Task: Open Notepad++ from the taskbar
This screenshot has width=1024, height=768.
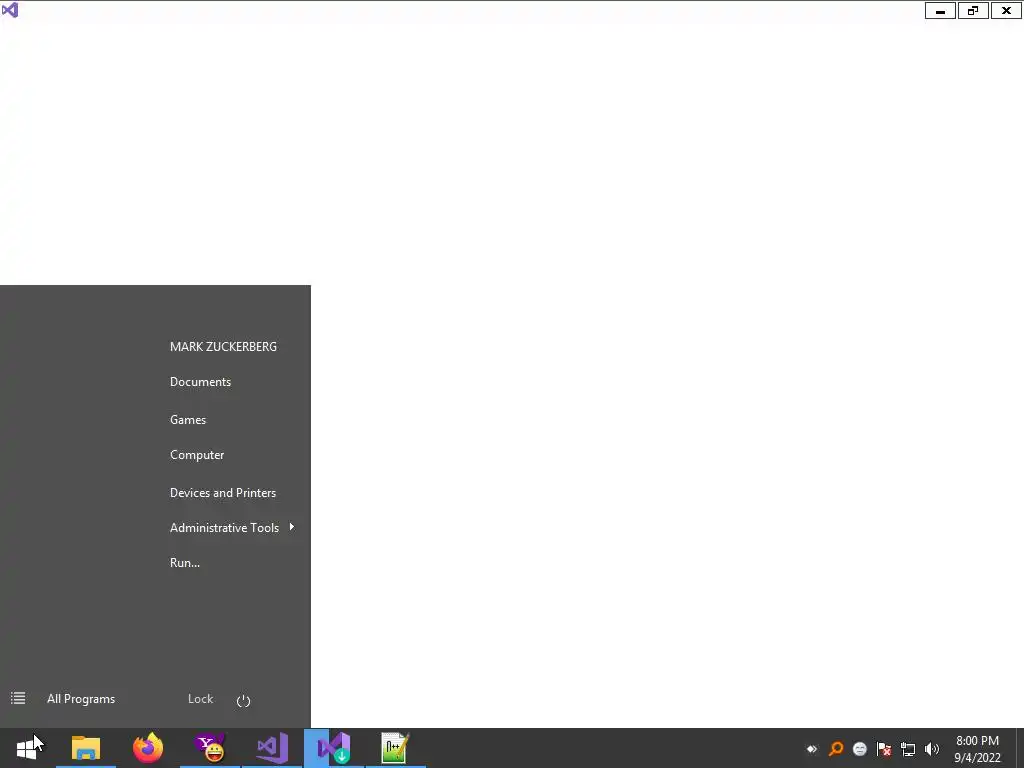Action: pos(396,748)
